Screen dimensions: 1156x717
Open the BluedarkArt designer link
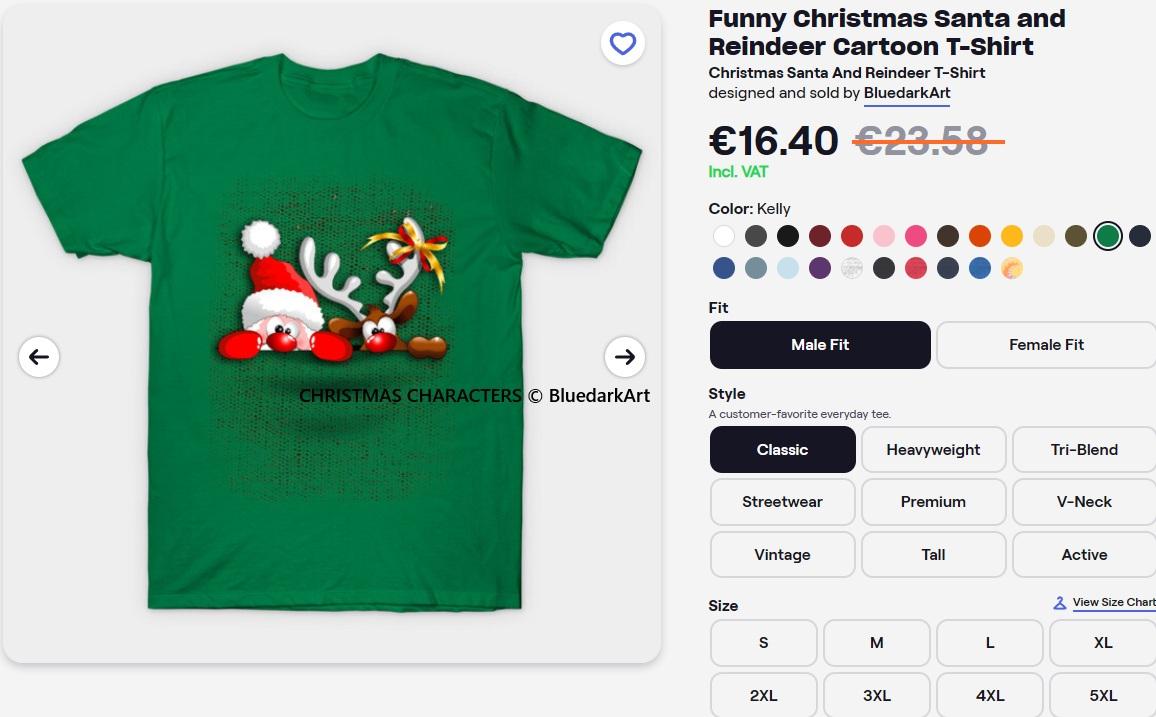point(907,93)
